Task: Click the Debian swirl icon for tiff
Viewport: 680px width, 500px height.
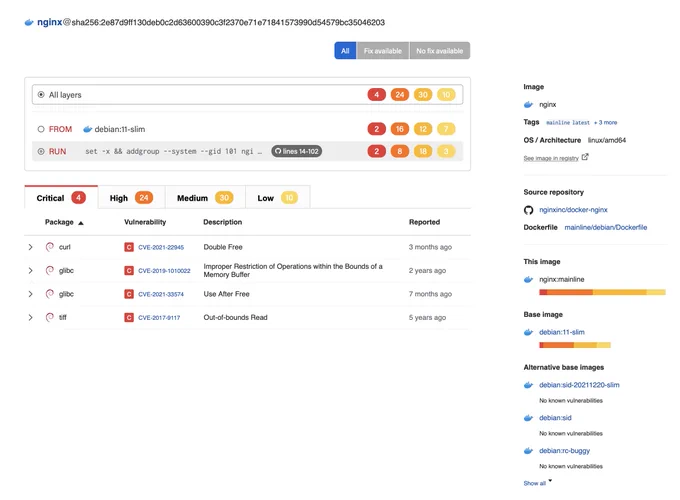Action: [50, 317]
